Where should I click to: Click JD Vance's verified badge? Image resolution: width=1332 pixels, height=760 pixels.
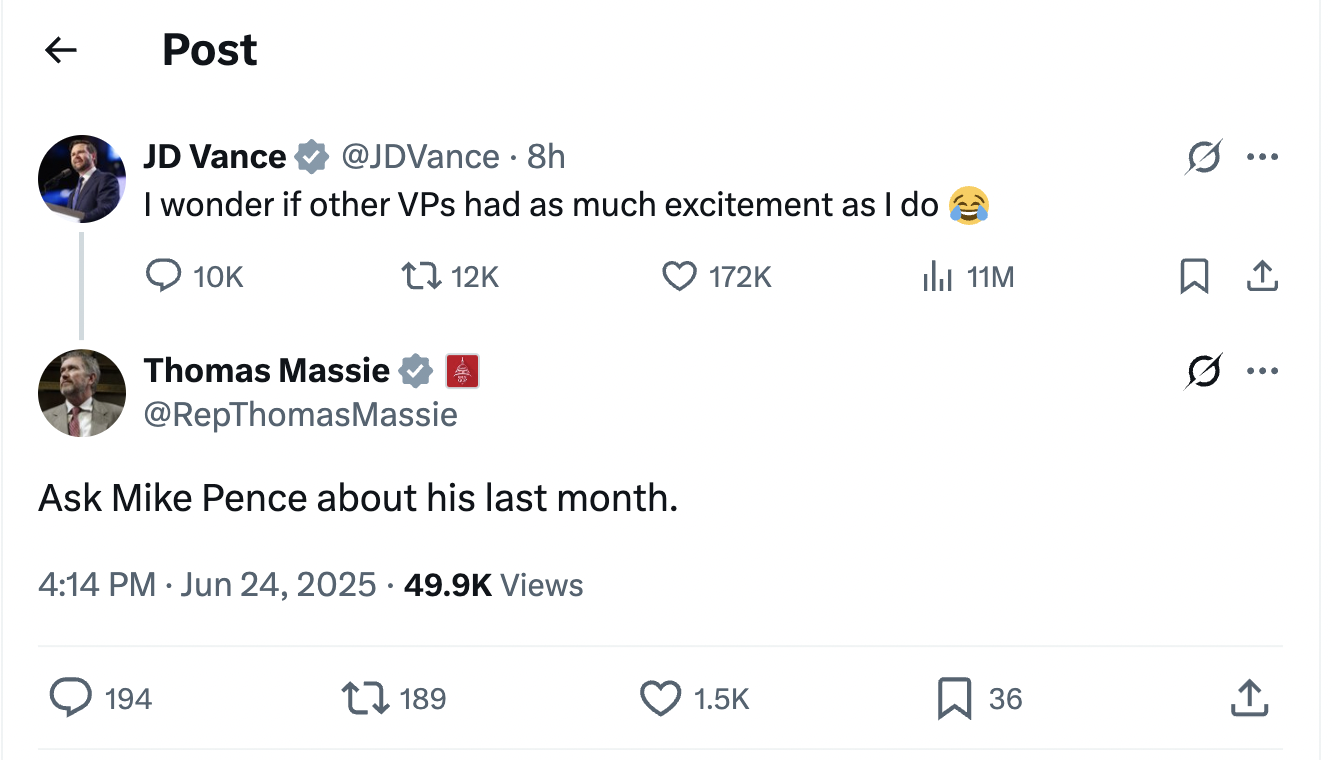click(x=313, y=156)
